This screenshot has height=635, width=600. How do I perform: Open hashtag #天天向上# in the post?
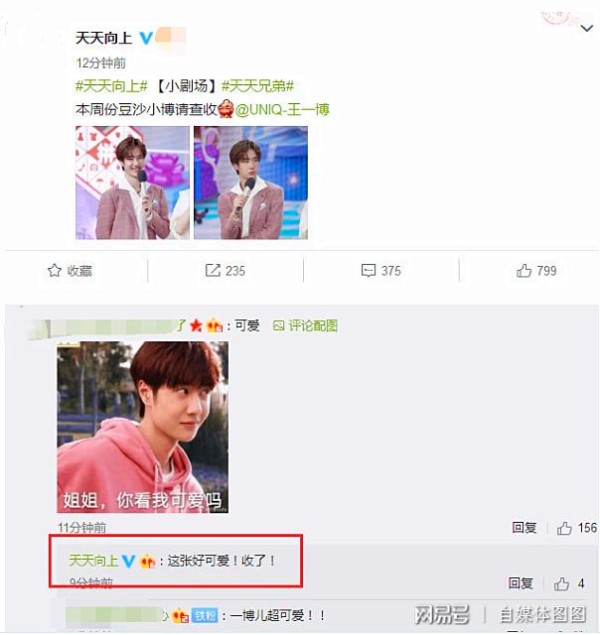[111, 86]
